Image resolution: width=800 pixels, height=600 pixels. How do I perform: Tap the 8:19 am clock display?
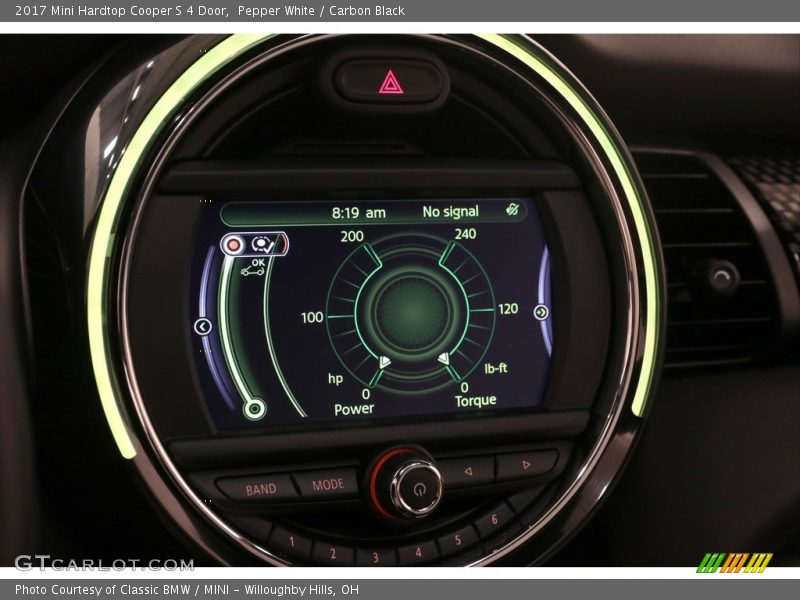[358, 213]
